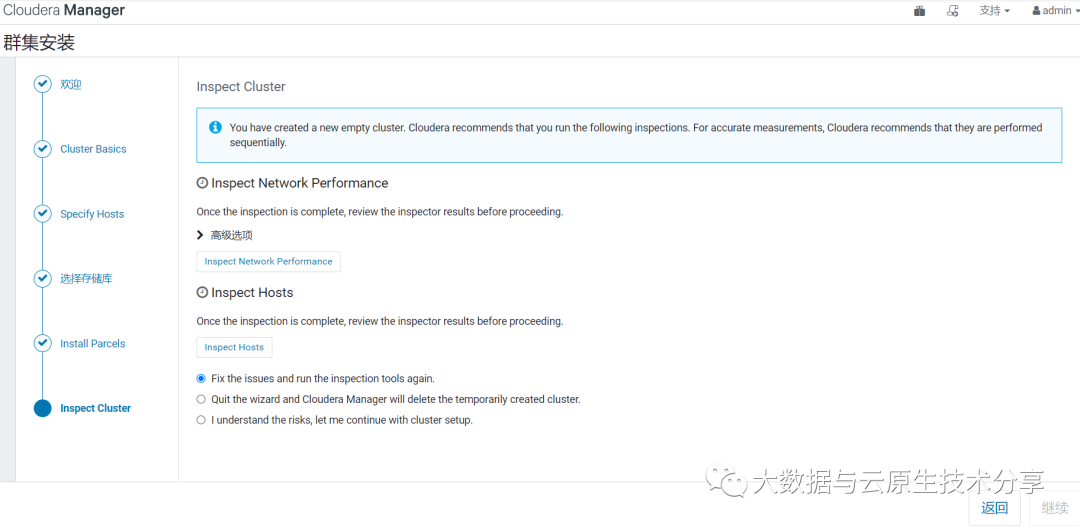Click the Inspect Cluster current step dot
Image resolution: width=1080 pixels, height=529 pixels.
42,408
